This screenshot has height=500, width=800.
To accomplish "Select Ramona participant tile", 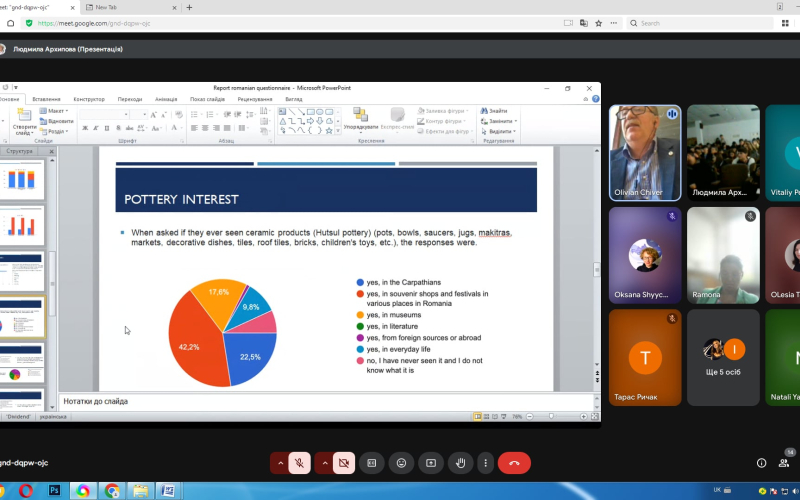I will pos(723,255).
